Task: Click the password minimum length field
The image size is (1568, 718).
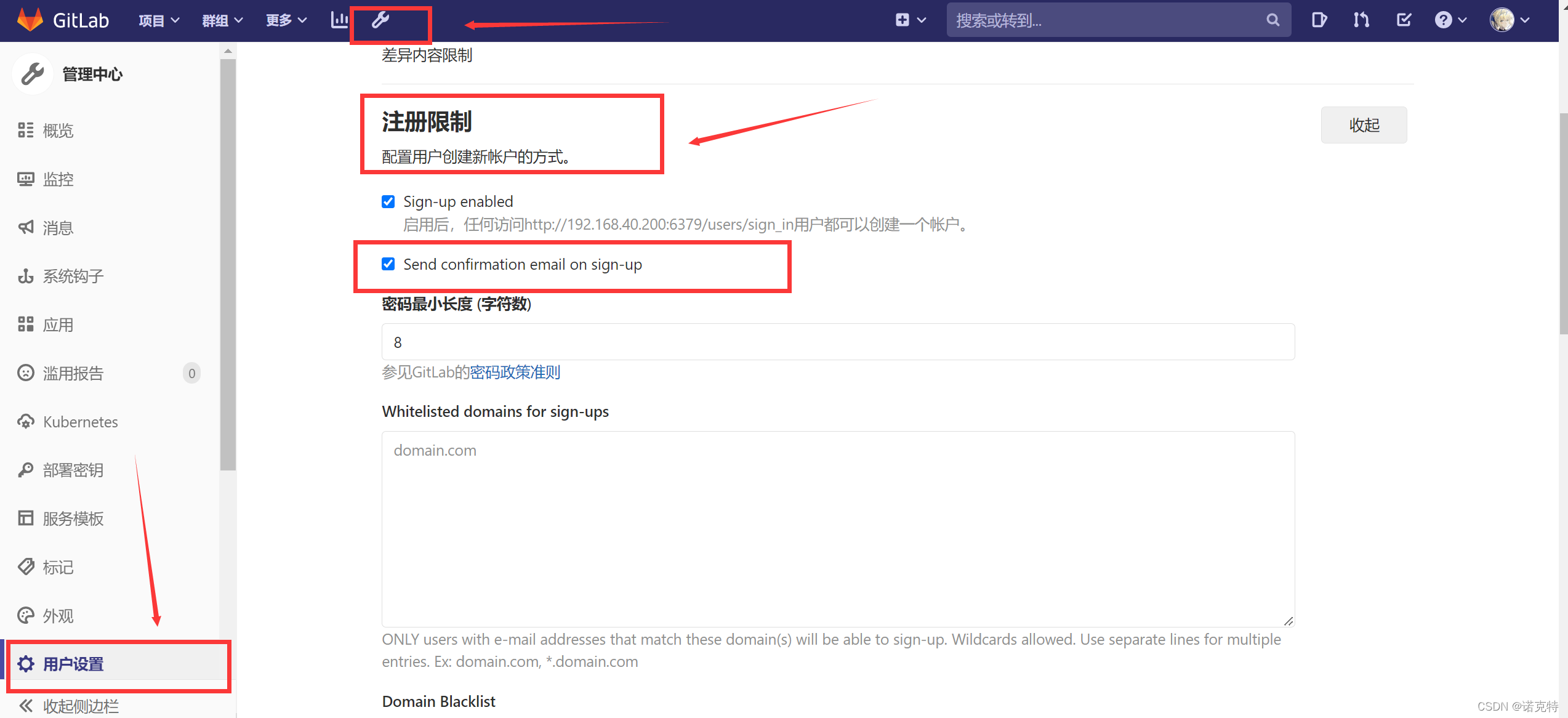Action: pos(837,342)
